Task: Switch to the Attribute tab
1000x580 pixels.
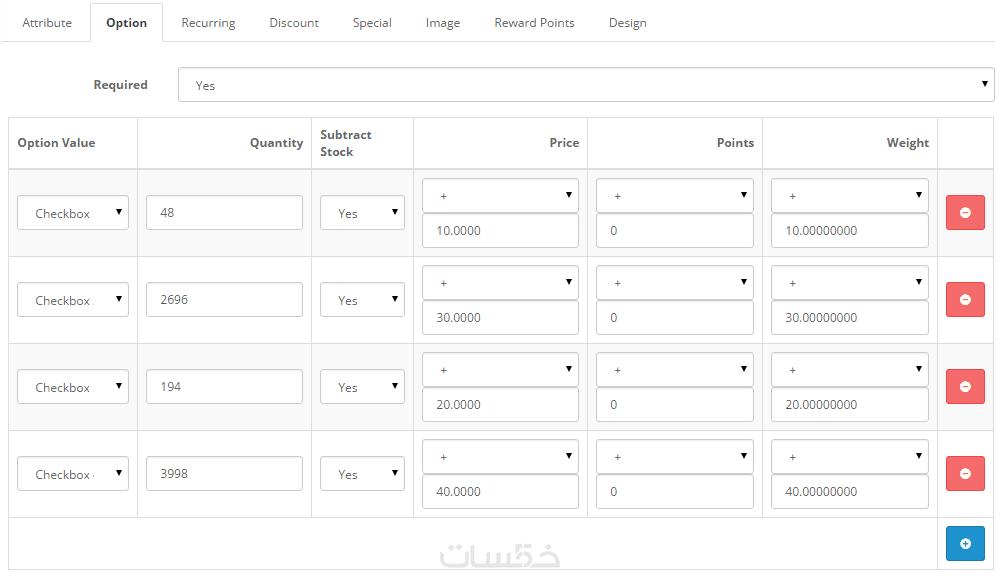Action: pyautogui.click(x=47, y=23)
